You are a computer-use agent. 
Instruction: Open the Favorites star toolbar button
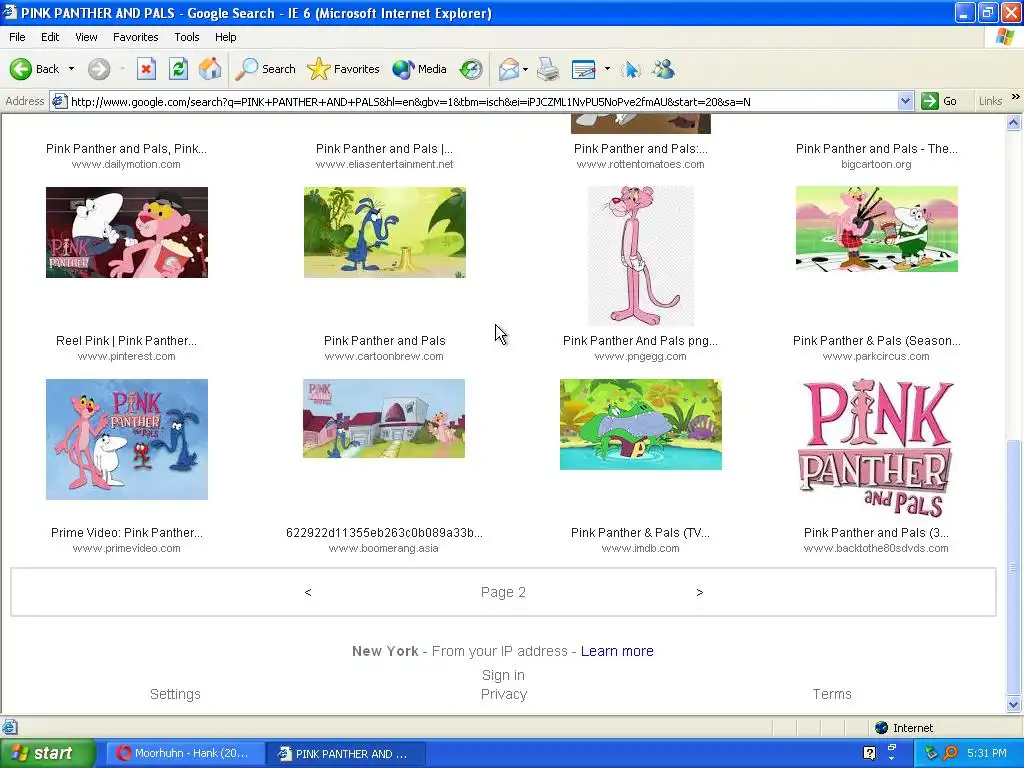344,69
